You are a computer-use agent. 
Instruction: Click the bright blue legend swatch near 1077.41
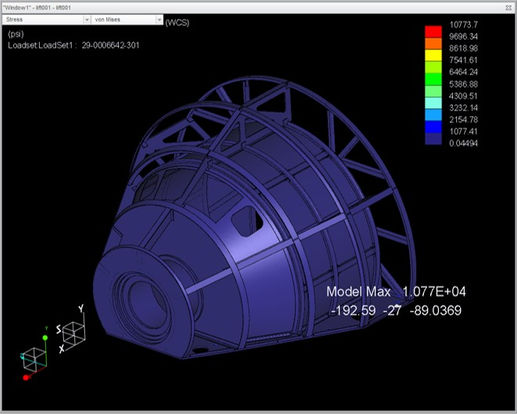tap(433, 127)
